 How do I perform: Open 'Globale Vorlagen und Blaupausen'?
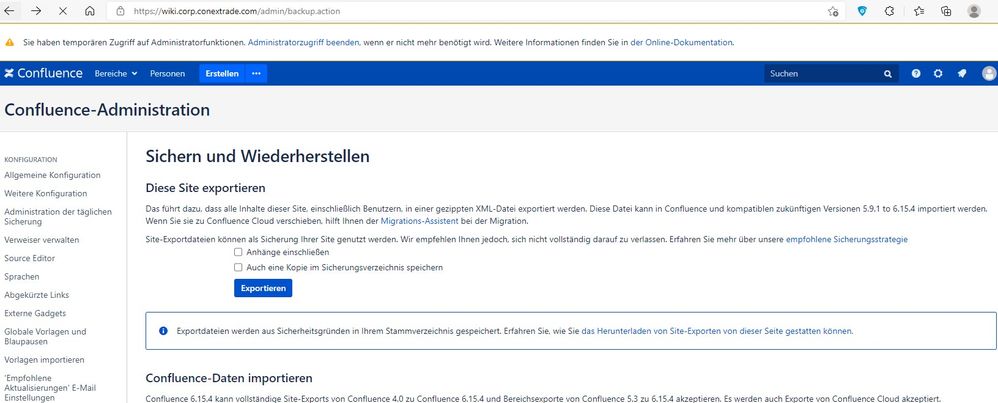(45, 337)
